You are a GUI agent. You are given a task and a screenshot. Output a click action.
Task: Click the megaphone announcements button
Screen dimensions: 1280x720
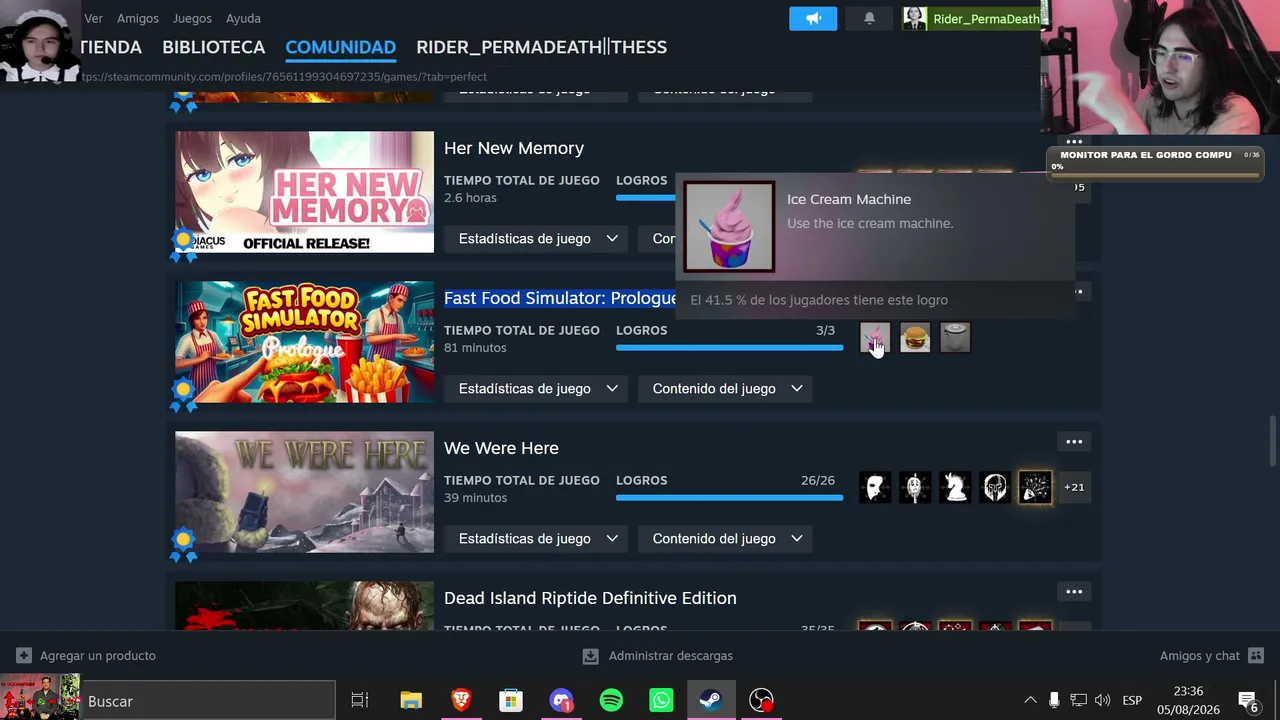tap(813, 19)
